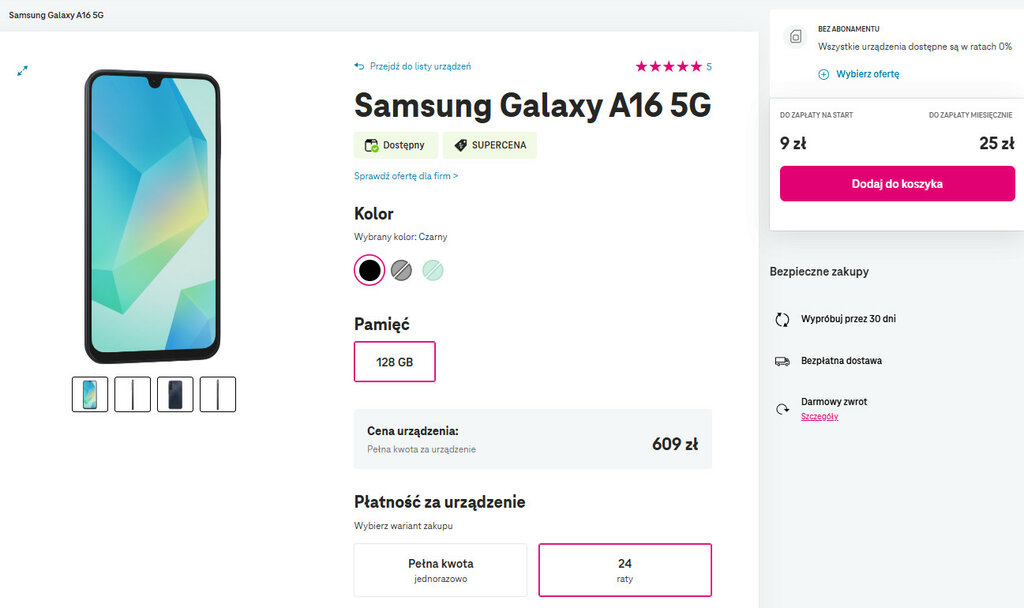Click the 30-day trial circular arrows icon
Image resolution: width=1024 pixels, height=608 pixels.
pyautogui.click(x=782, y=320)
